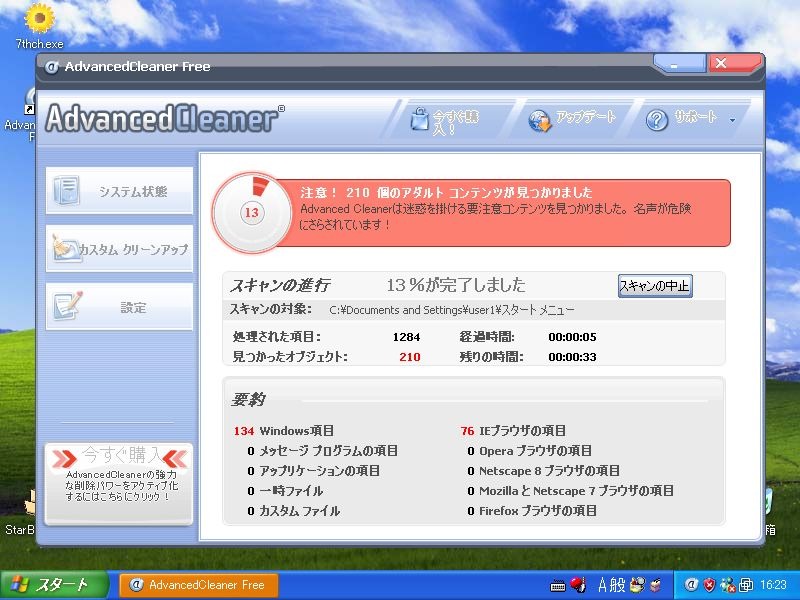Viewport: 800px width, 600px height.
Task: Click the red security shield tray icon
Action: [709, 585]
